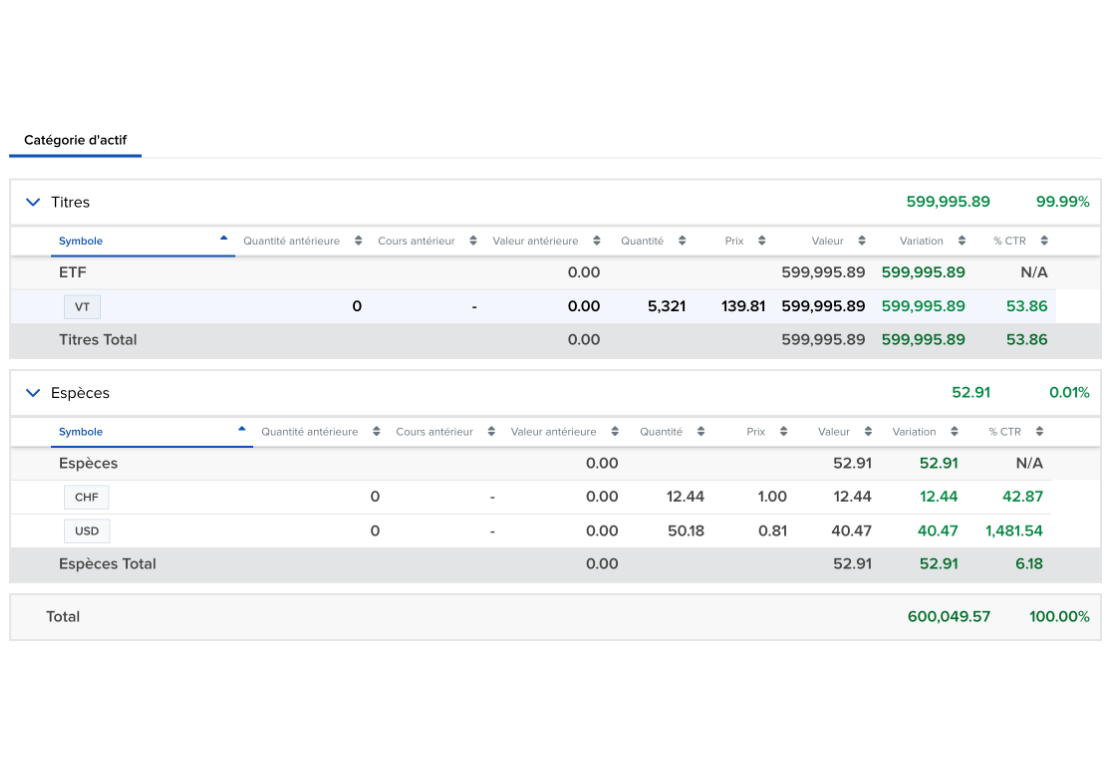Collapse the Titres section chevron
The width and height of the screenshot is (1110, 772).
point(33,202)
